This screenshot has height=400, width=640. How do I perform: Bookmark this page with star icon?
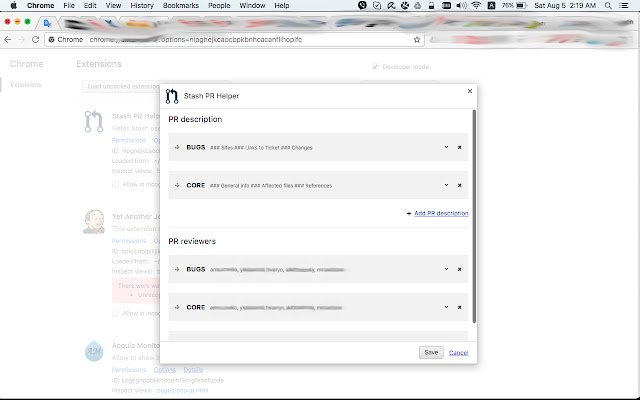coord(417,40)
